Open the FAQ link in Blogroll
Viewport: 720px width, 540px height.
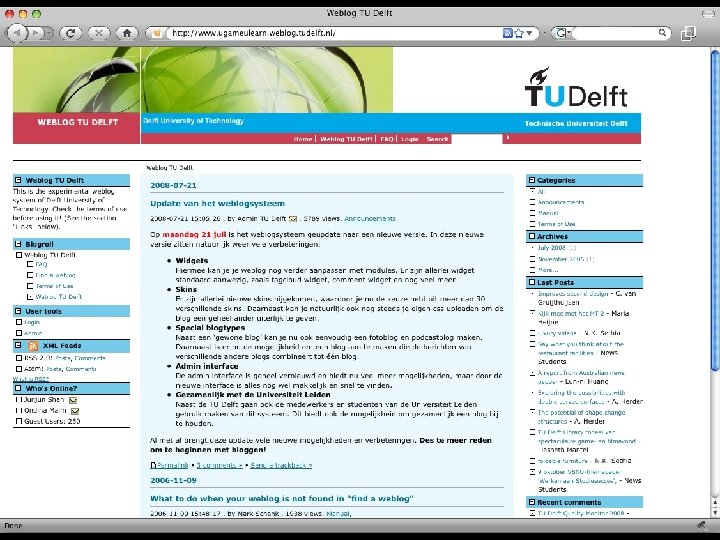[41, 264]
